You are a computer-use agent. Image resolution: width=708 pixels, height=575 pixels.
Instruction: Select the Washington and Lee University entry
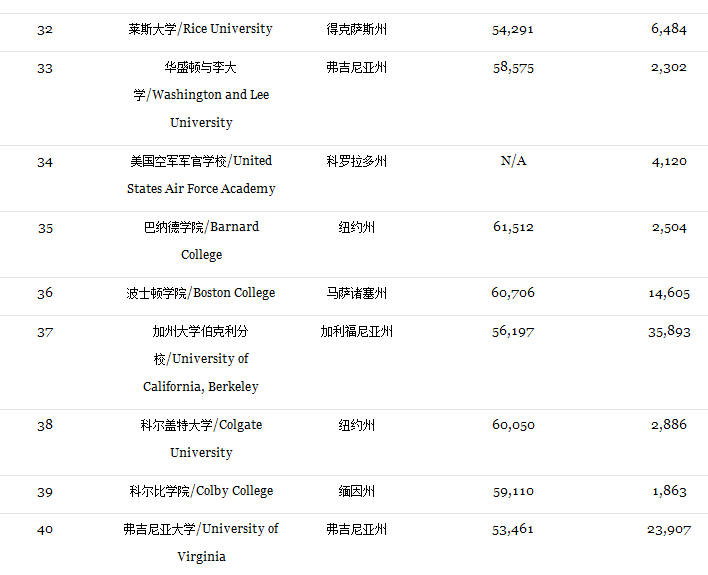click(x=200, y=95)
